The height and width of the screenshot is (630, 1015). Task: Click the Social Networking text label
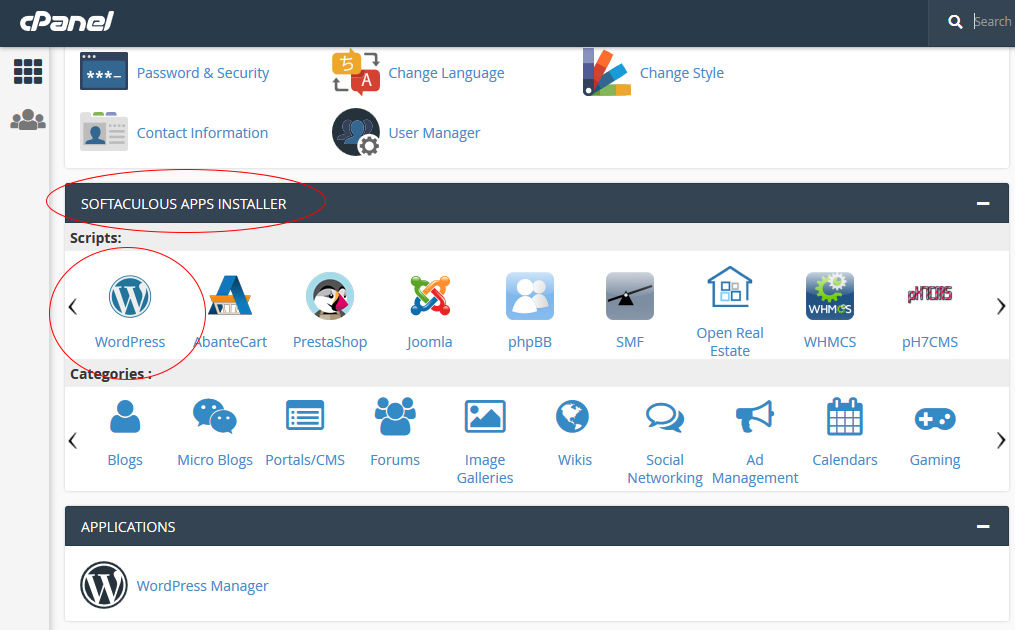pyautogui.click(x=665, y=469)
